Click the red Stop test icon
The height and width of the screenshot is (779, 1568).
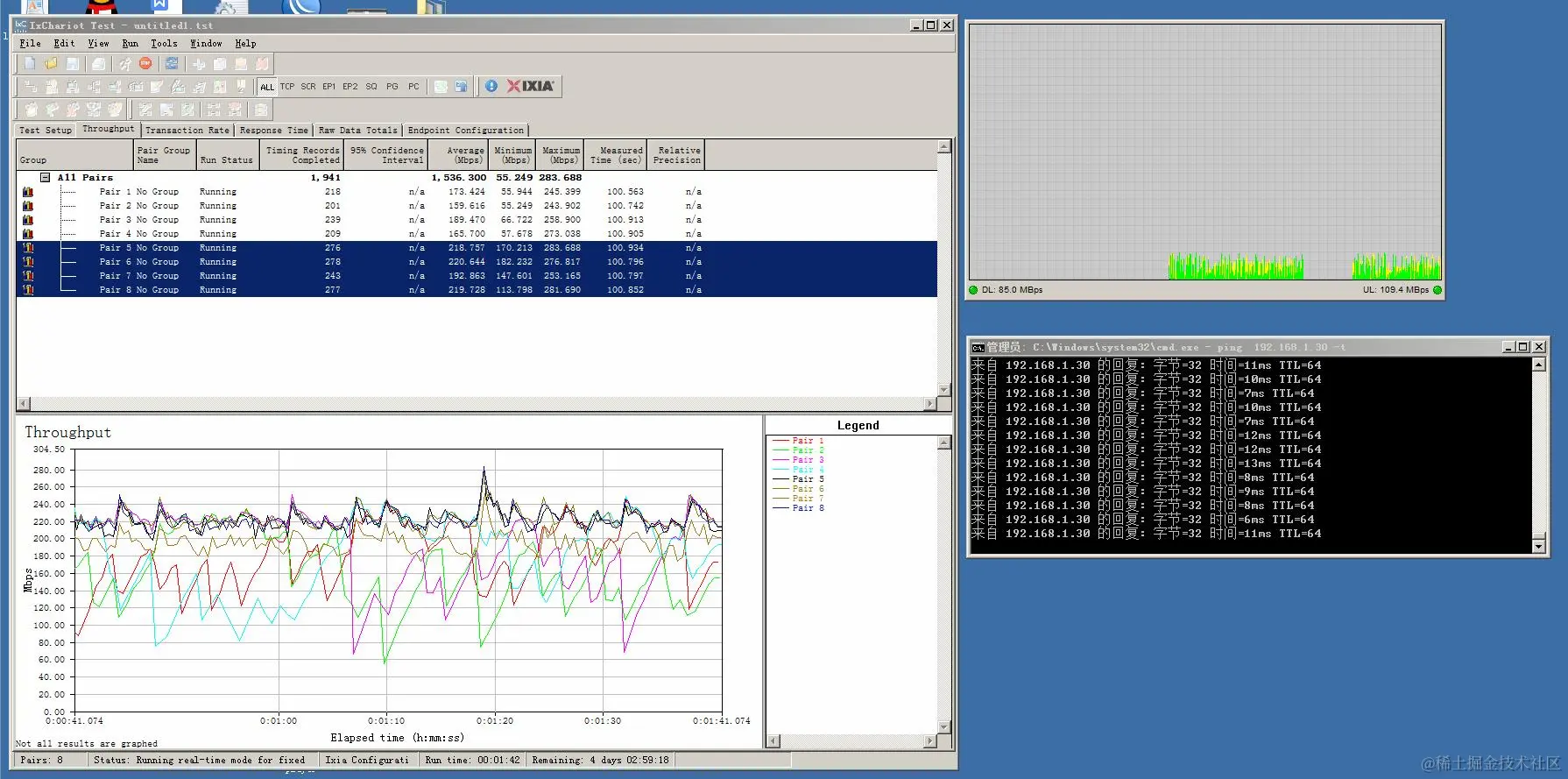point(145,64)
